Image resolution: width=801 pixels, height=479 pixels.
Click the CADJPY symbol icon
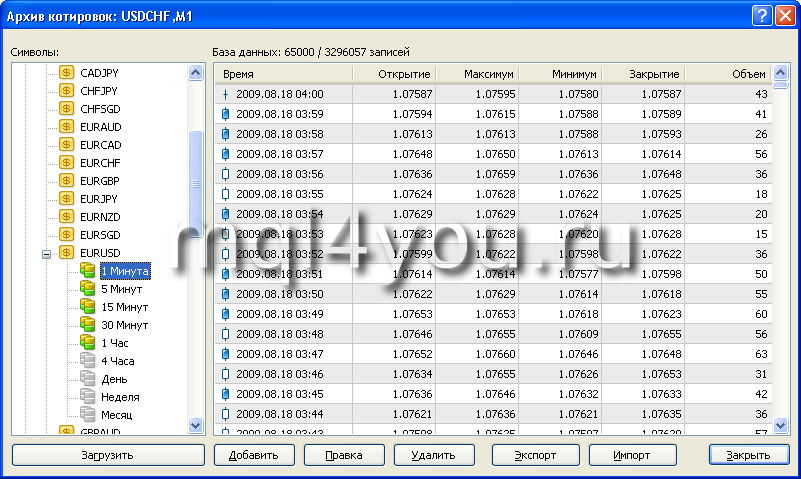tap(67, 73)
